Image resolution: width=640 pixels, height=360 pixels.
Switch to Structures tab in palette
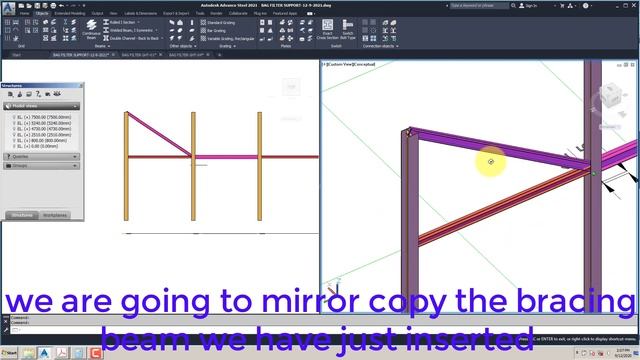22,215
